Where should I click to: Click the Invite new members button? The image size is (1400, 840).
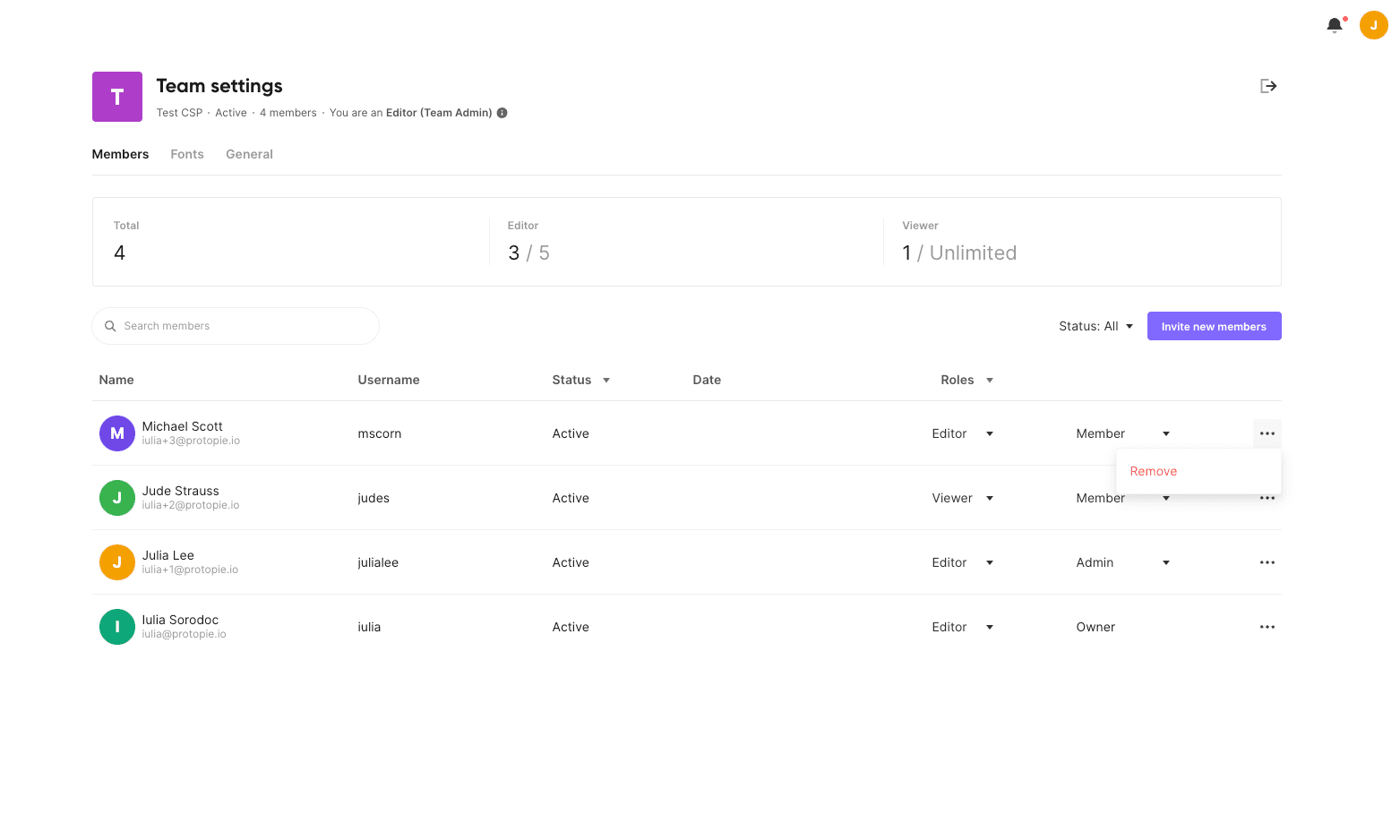tap(1214, 326)
